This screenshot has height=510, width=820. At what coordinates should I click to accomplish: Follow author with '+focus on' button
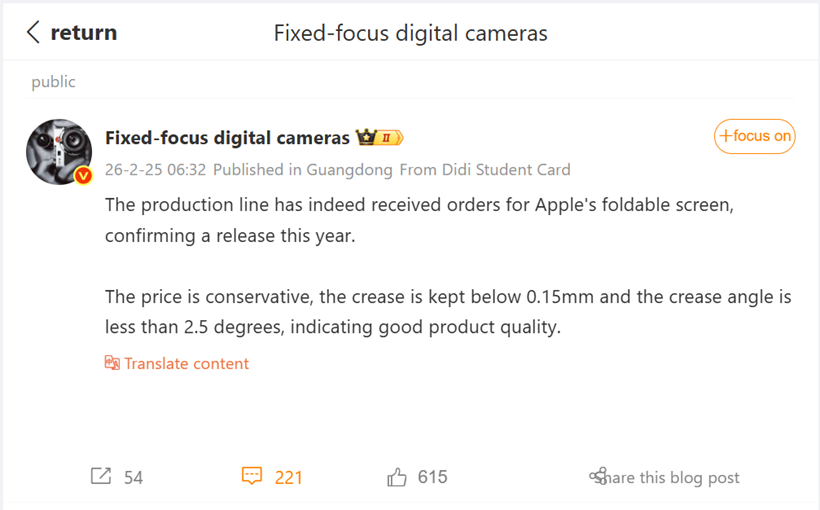(x=754, y=136)
